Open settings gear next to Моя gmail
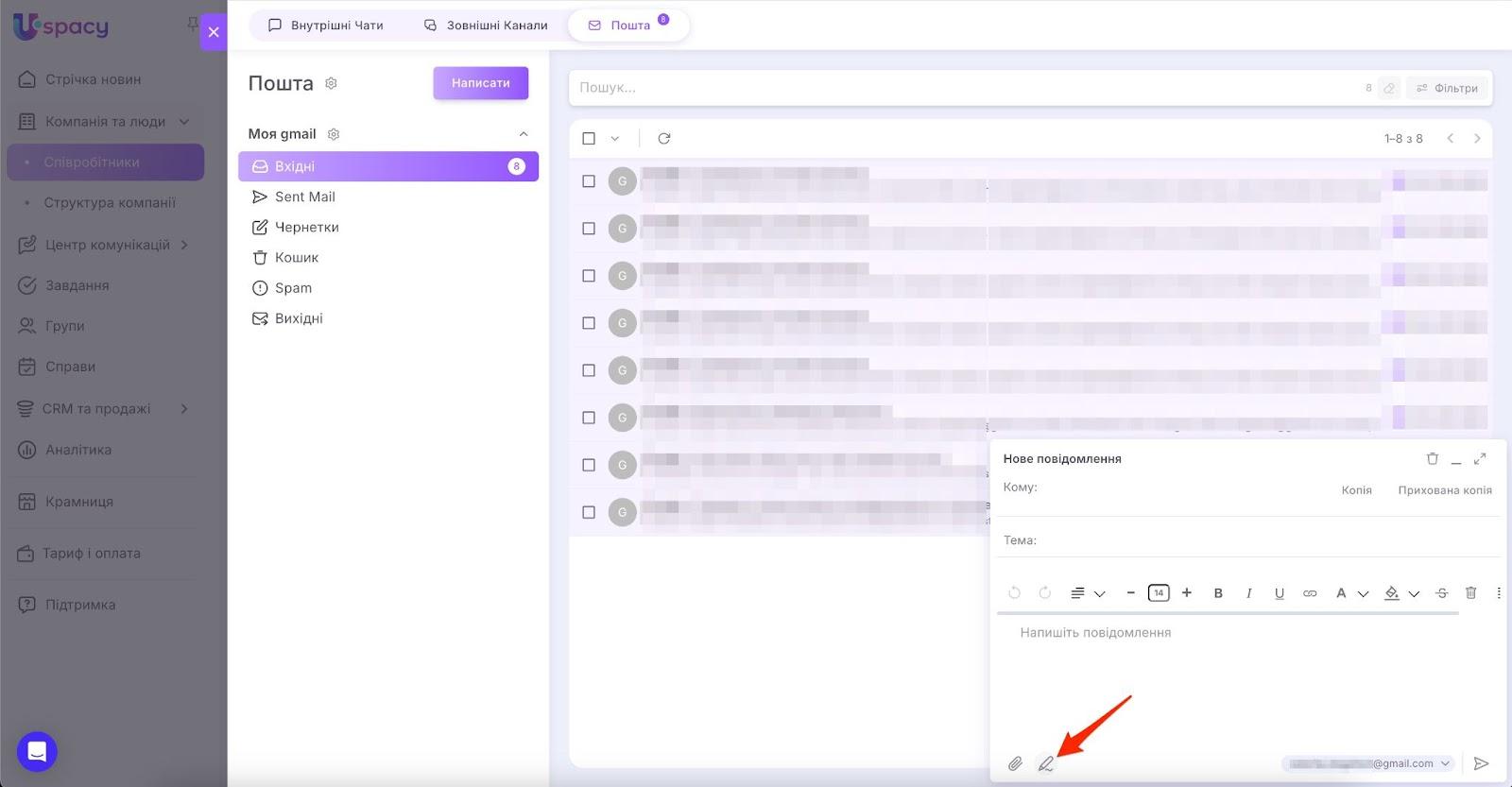The image size is (1512, 787). click(x=334, y=134)
